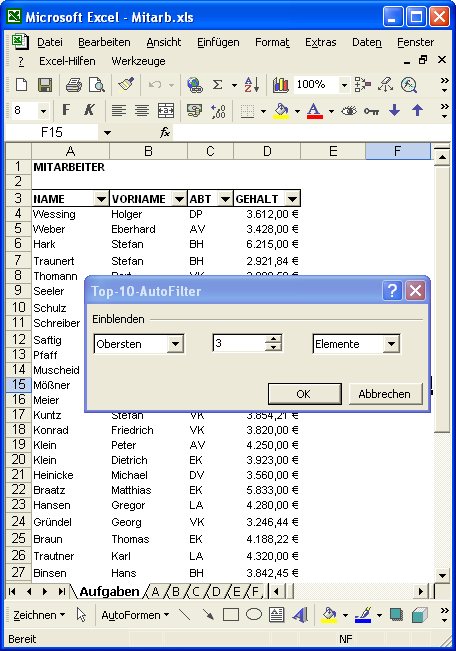Open the ABT filter dropdown
Image resolution: width=456 pixels, height=651 pixels.
(225, 199)
